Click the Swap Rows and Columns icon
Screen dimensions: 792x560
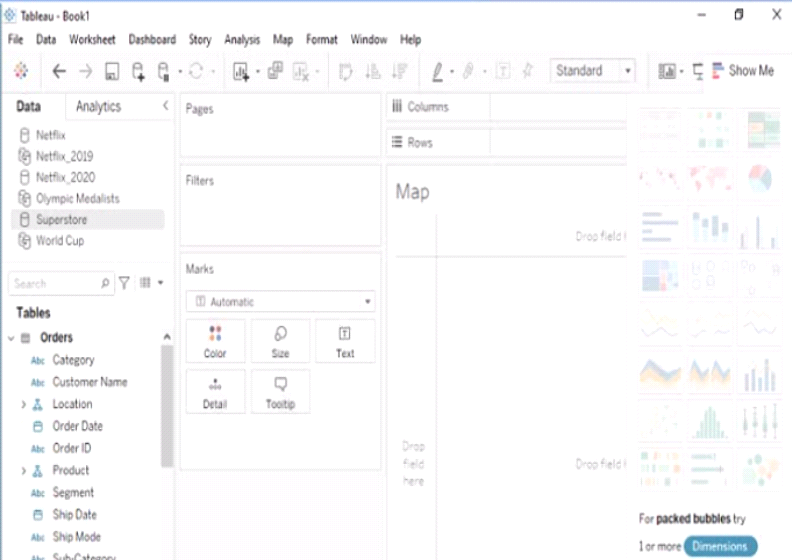[345, 71]
